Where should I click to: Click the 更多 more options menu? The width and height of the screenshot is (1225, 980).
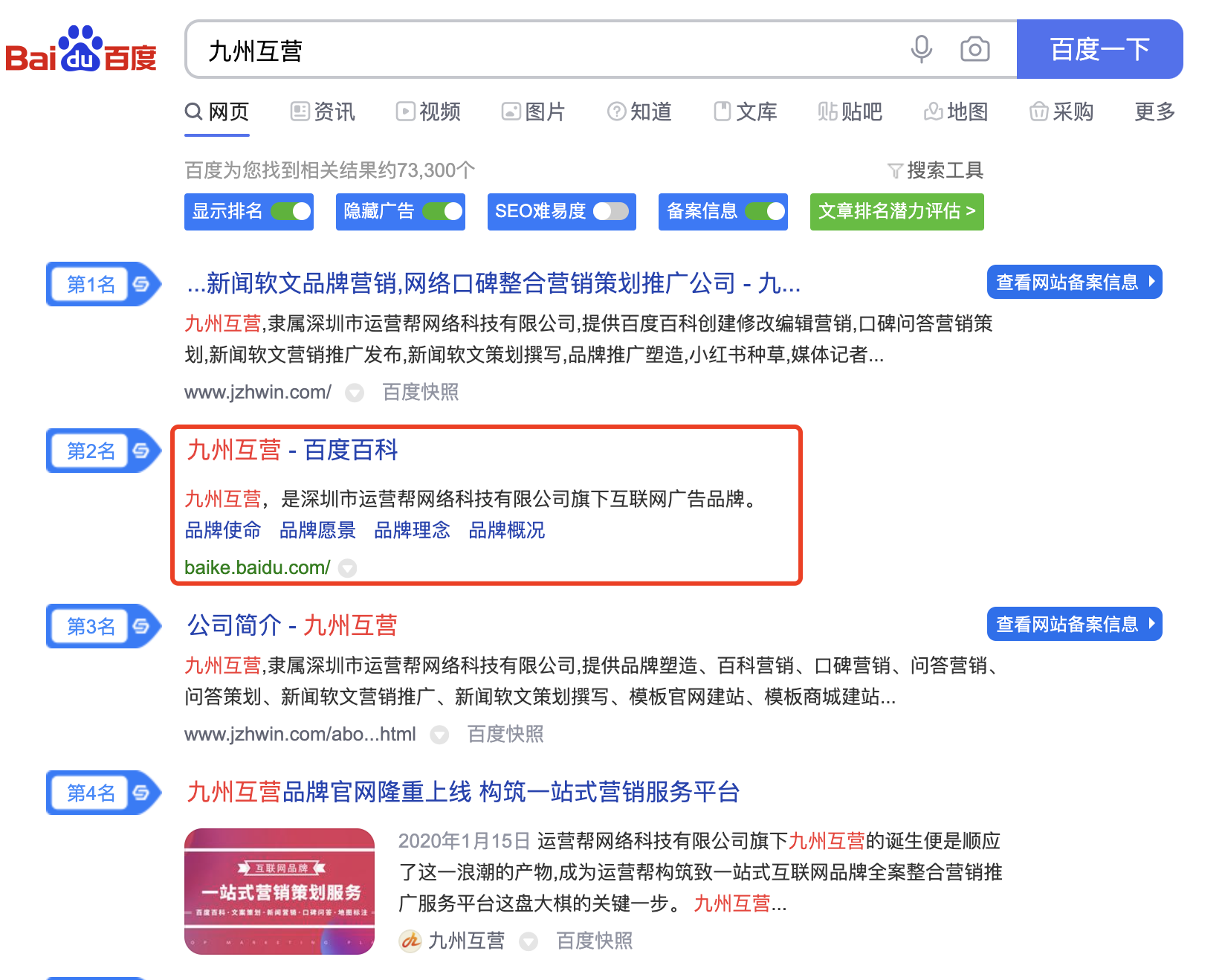(1153, 112)
